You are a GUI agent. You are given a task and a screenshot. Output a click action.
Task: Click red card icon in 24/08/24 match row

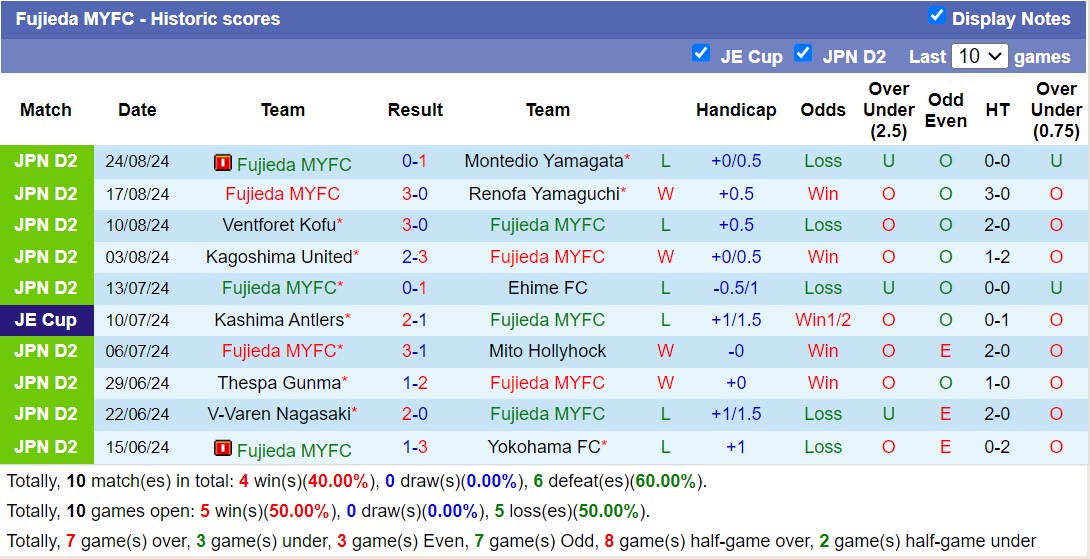[x=223, y=162]
